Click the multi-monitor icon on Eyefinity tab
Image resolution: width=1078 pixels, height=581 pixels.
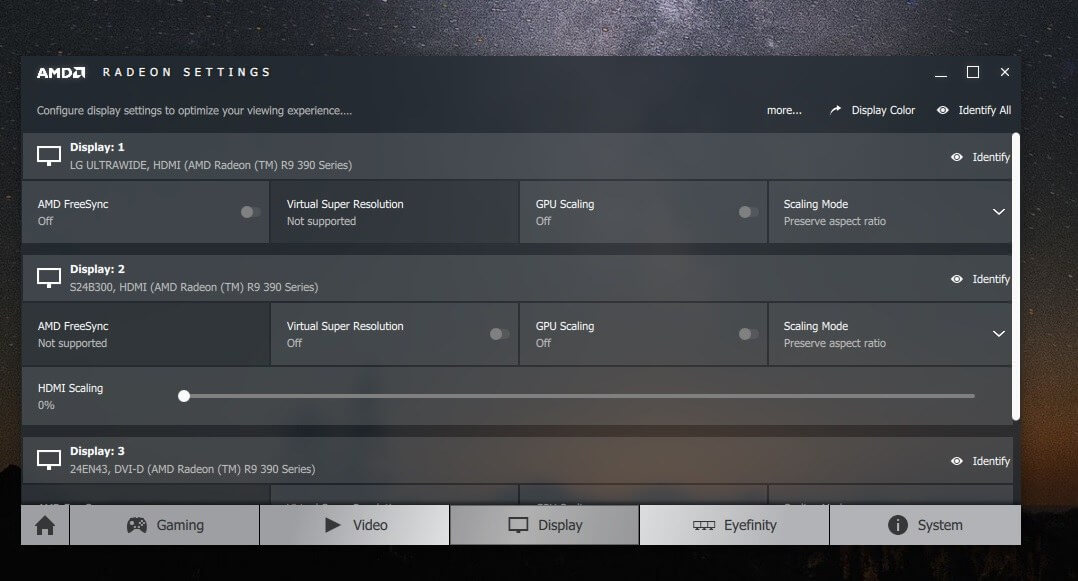pyautogui.click(x=704, y=525)
